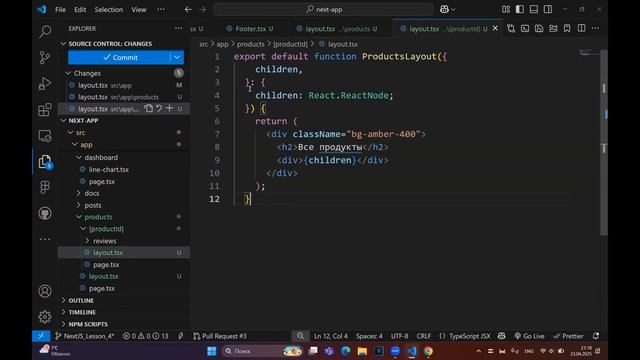Screen dimensions: 640x360
Task: Toggle the secondary side bar visibility
Action: [x=548, y=9]
